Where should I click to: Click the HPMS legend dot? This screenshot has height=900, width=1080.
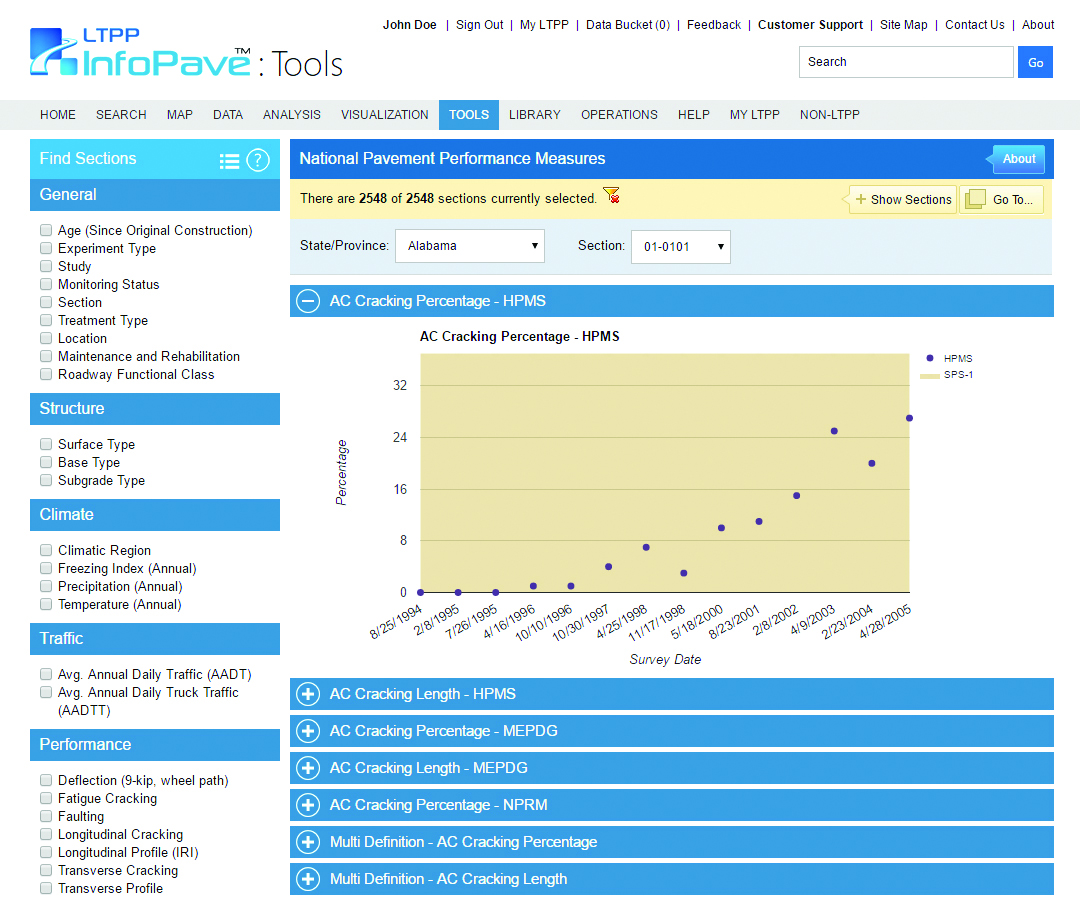coord(930,358)
